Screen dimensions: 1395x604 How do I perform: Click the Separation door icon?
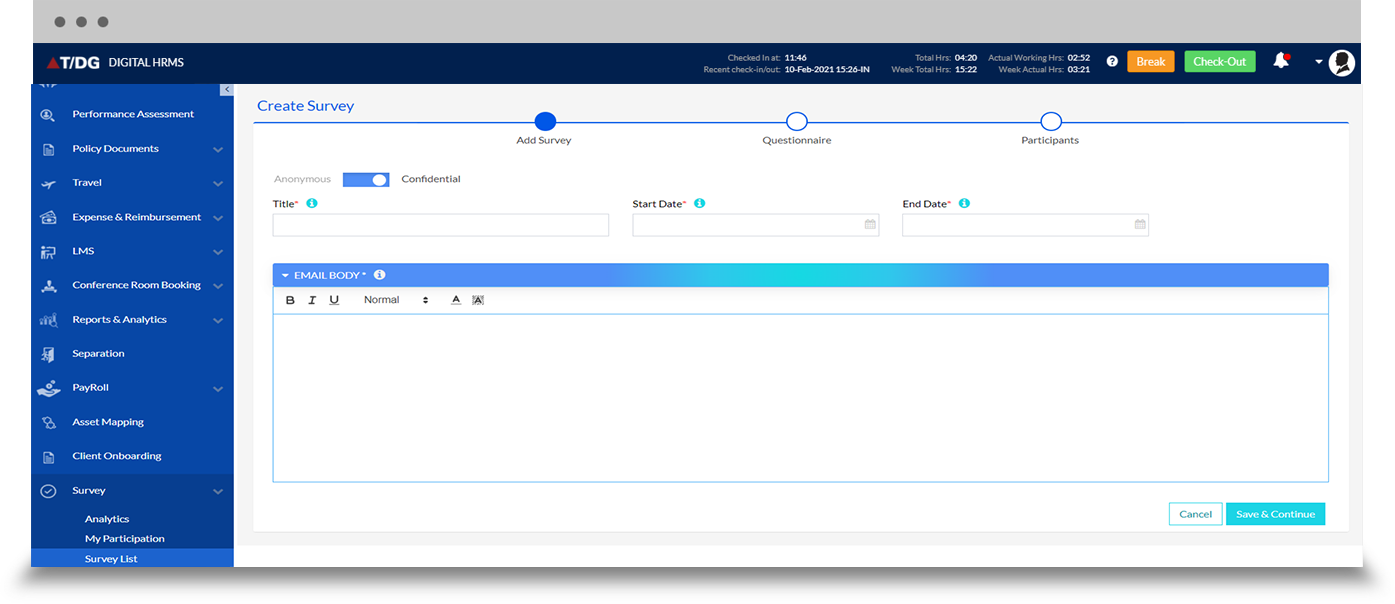(48, 354)
